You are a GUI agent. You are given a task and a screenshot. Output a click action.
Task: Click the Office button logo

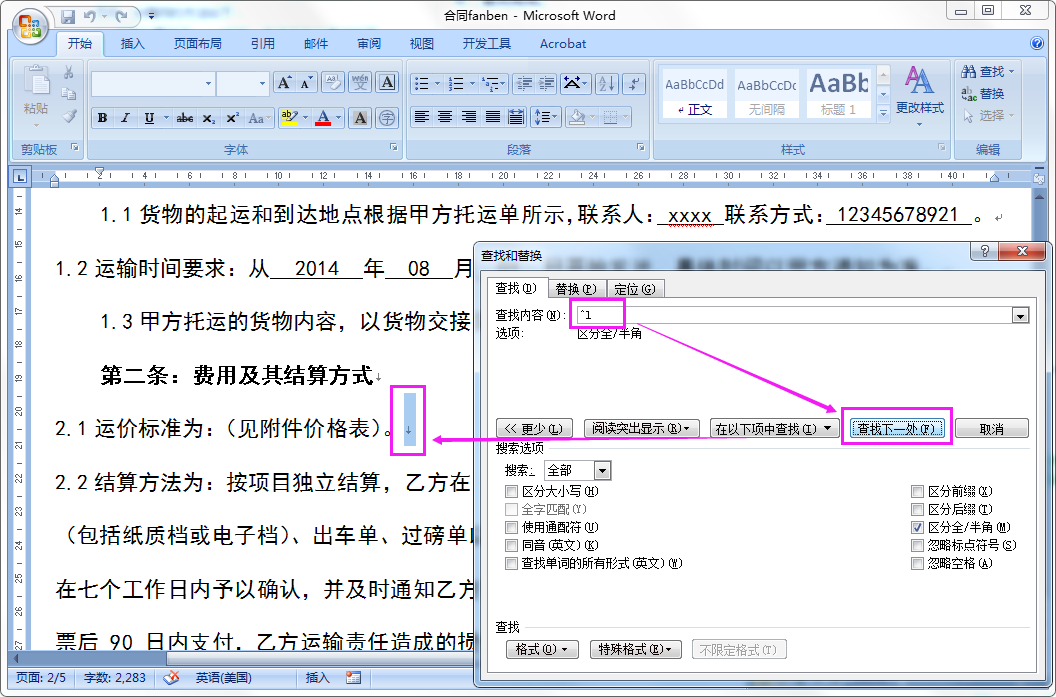click(x=30, y=26)
